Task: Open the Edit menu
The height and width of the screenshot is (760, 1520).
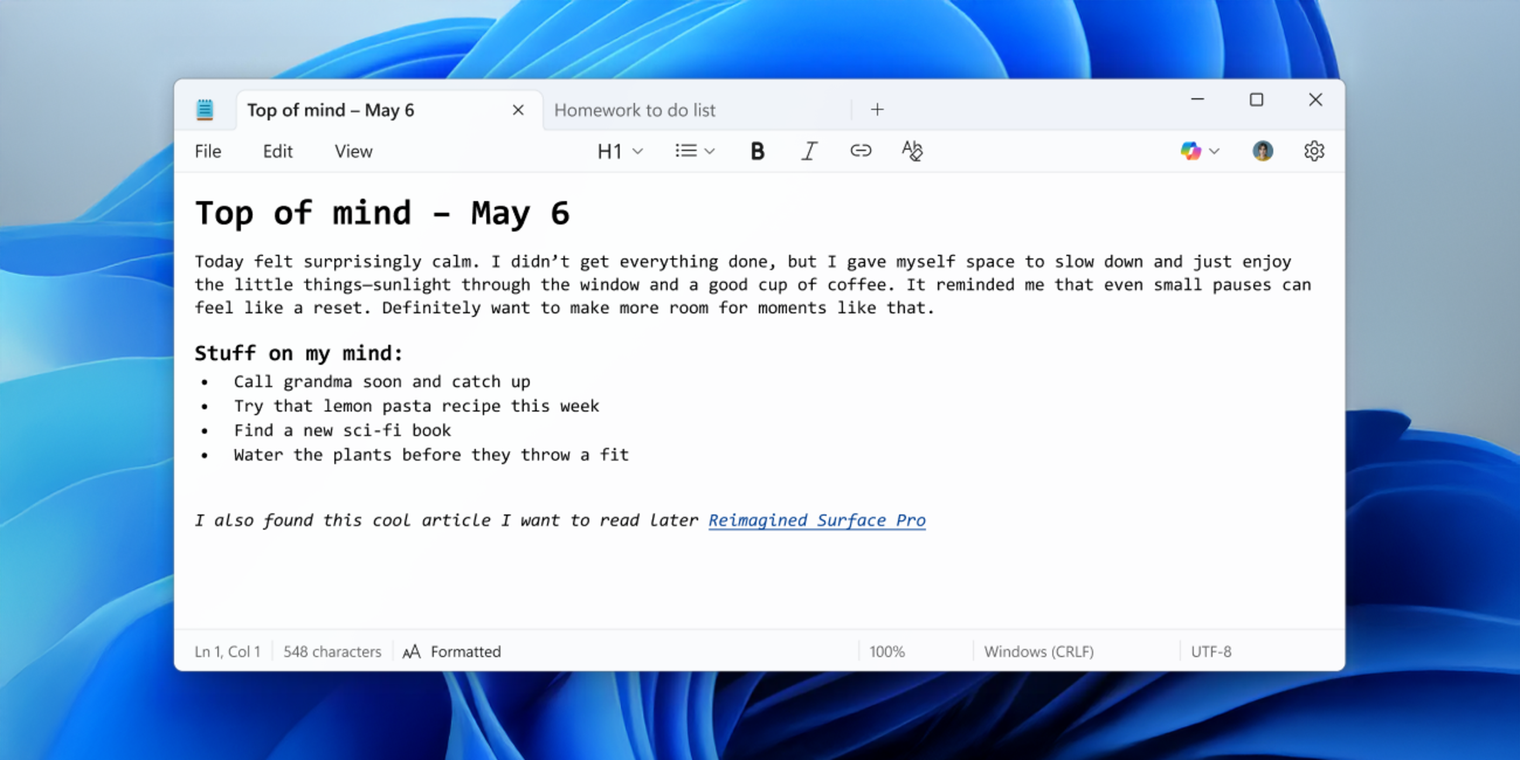Action: pyautogui.click(x=278, y=151)
